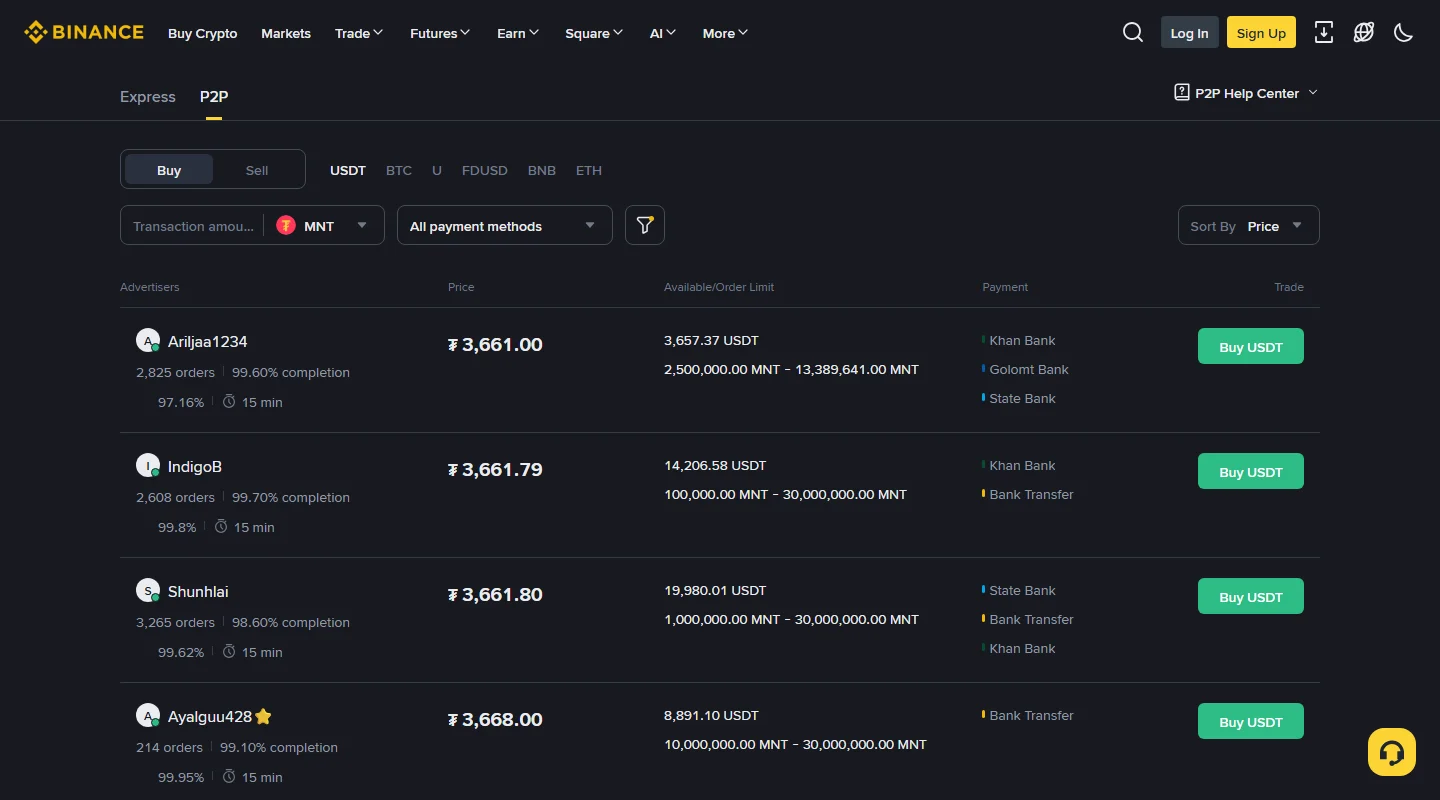Expand the Trade menu
This screenshot has width=1440, height=800.
359,33
